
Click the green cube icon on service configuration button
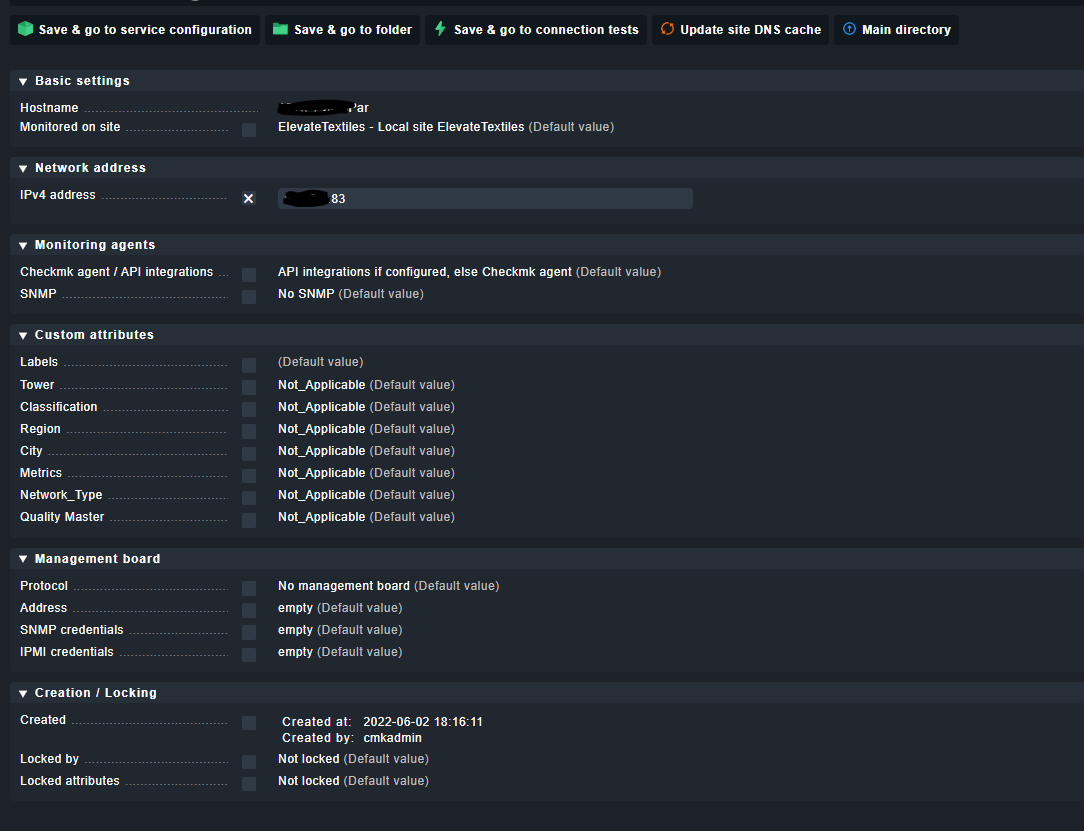(x=27, y=30)
